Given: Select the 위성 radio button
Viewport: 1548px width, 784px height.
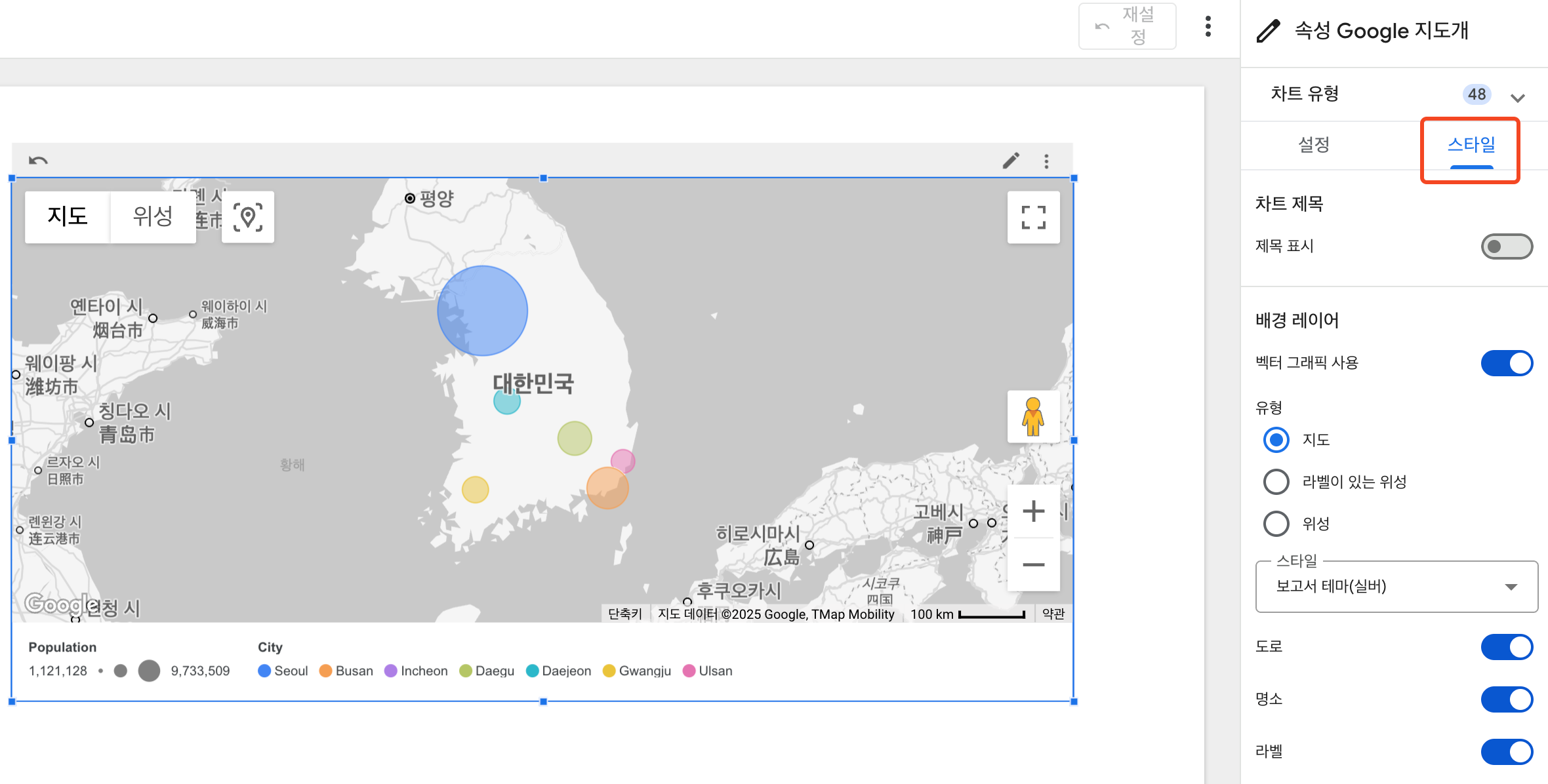Looking at the screenshot, I should pyautogui.click(x=1276, y=524).
